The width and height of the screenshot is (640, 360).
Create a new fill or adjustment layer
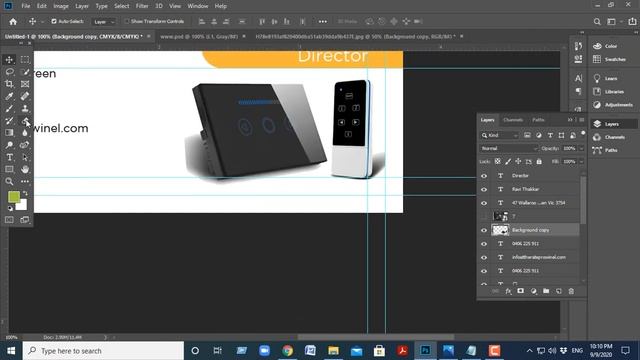(x=533, y=291)
